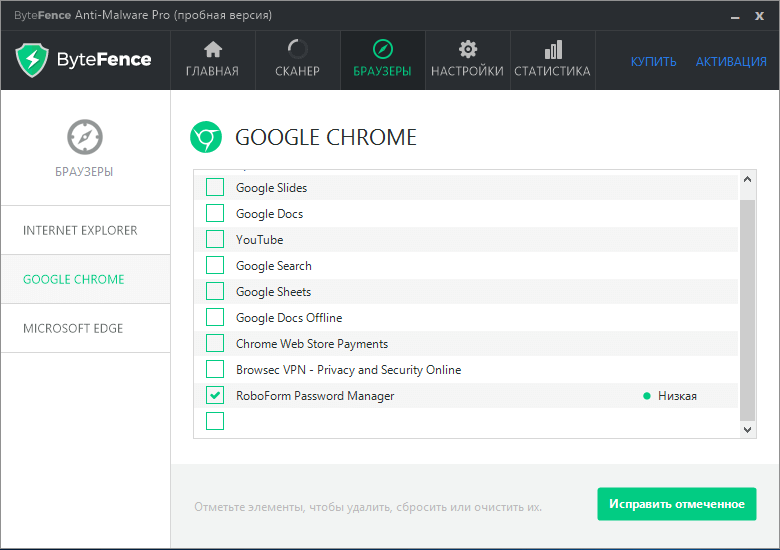This screenshot has height=550, width=780.
Task: Open the Сканер scanner icon
Action: [x=297, y=50]
